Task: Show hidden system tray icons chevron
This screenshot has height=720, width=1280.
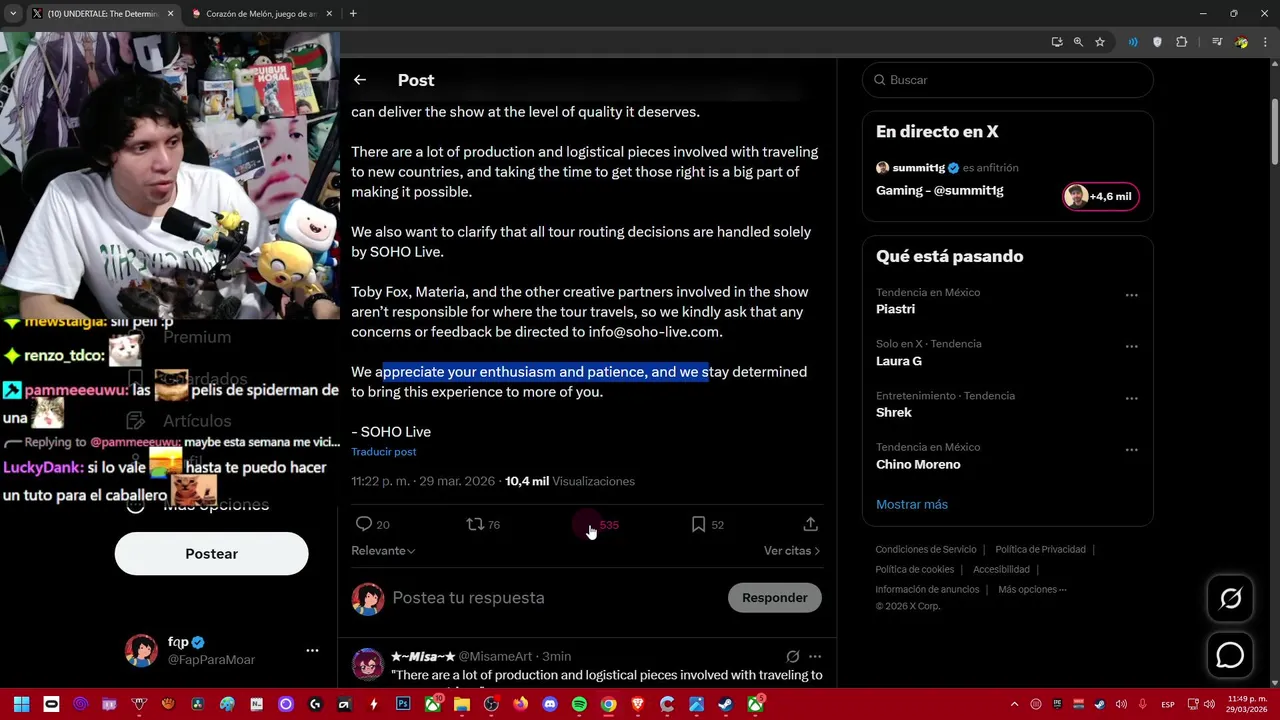Action: click(1014, 704)
